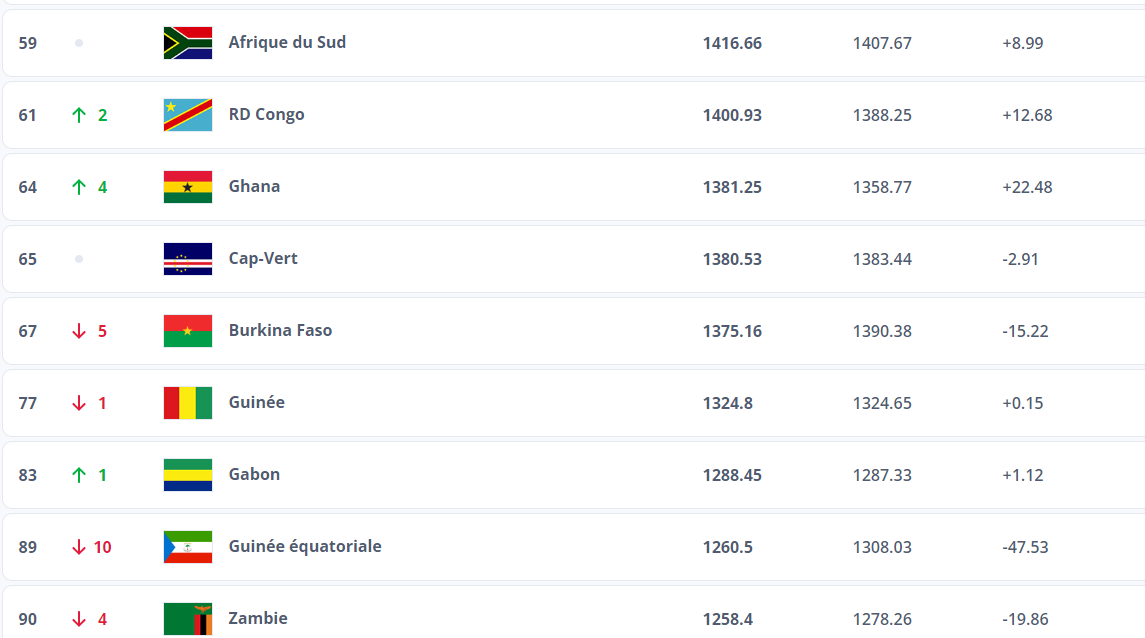The image size is (1145, 638).
Task: Open the Gabon team link
Action: coord(254,475)
